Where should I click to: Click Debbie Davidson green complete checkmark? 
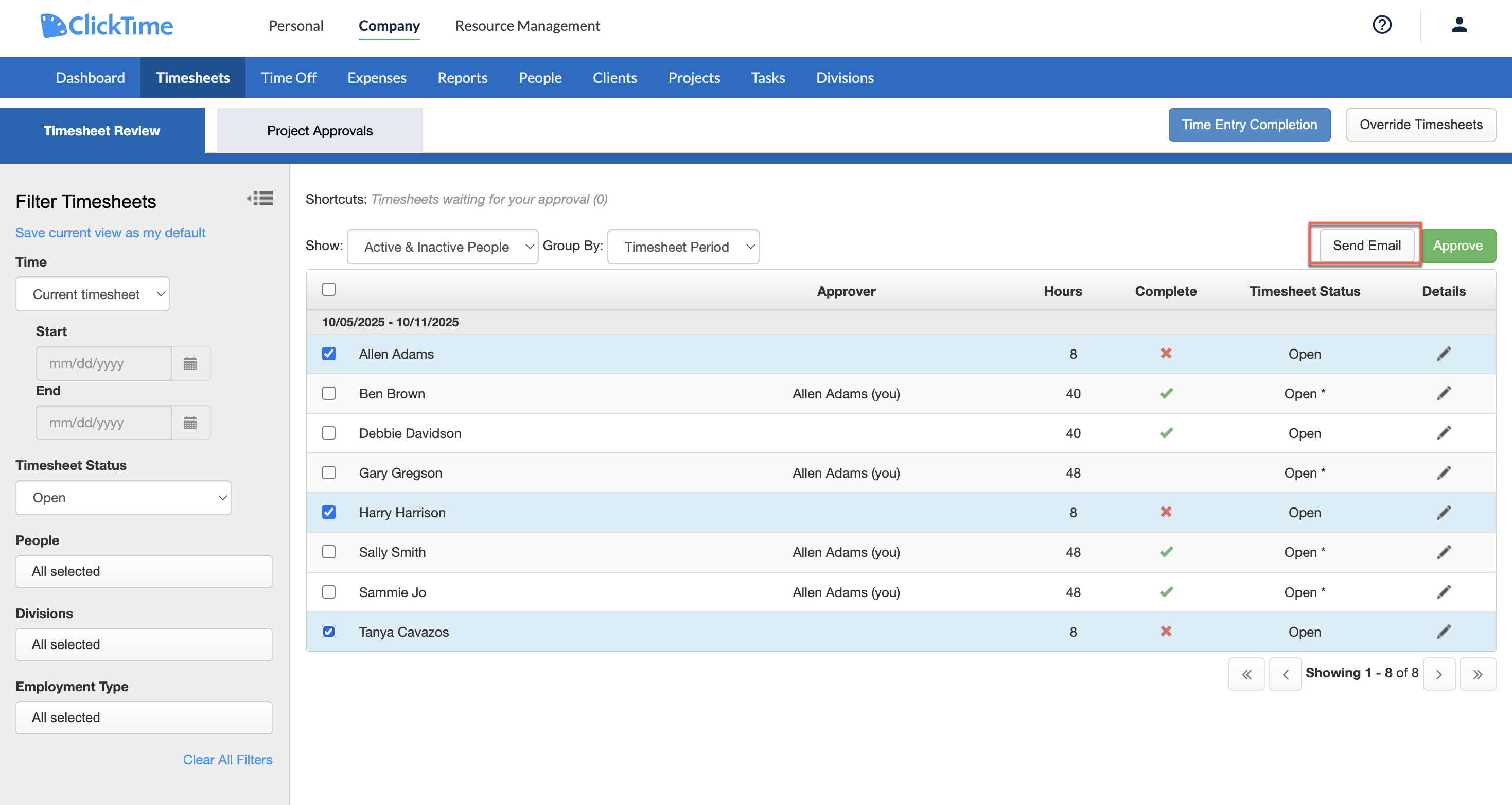tap(1166, 433)
